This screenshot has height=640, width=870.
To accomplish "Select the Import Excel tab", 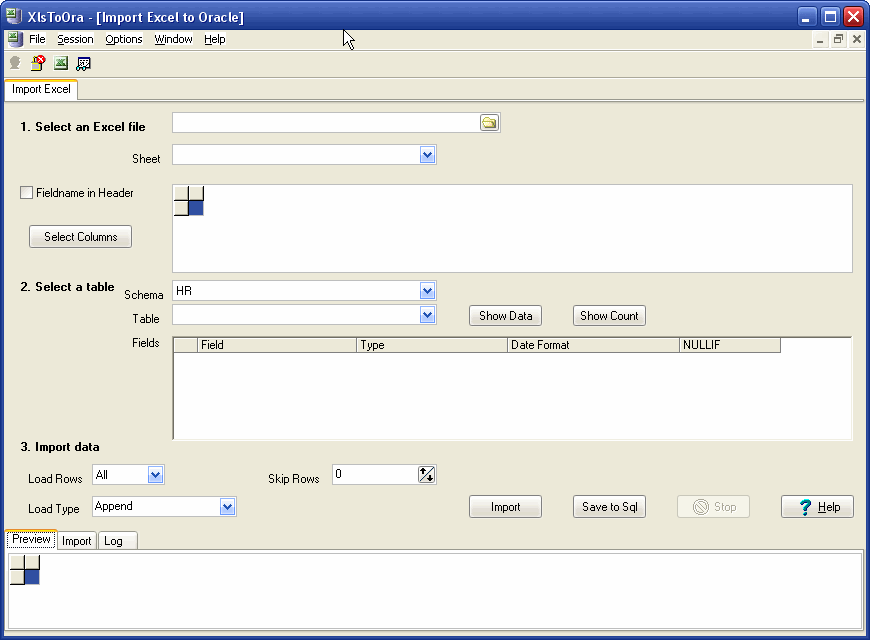I will pos(41,89).
